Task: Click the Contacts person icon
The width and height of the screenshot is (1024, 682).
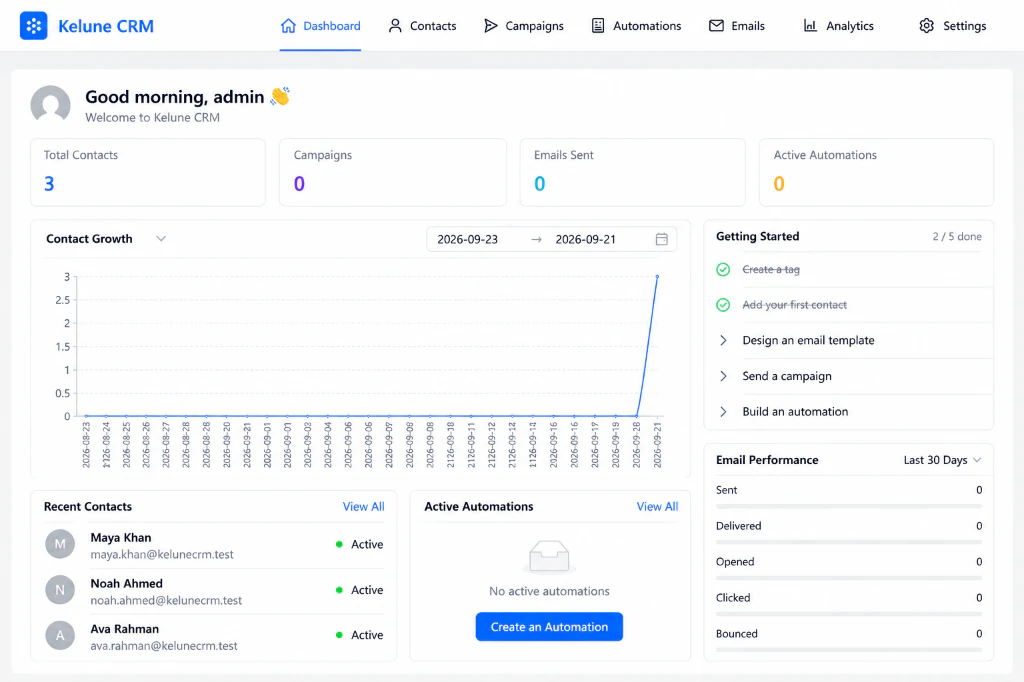Action: click(x=395, y=25)
